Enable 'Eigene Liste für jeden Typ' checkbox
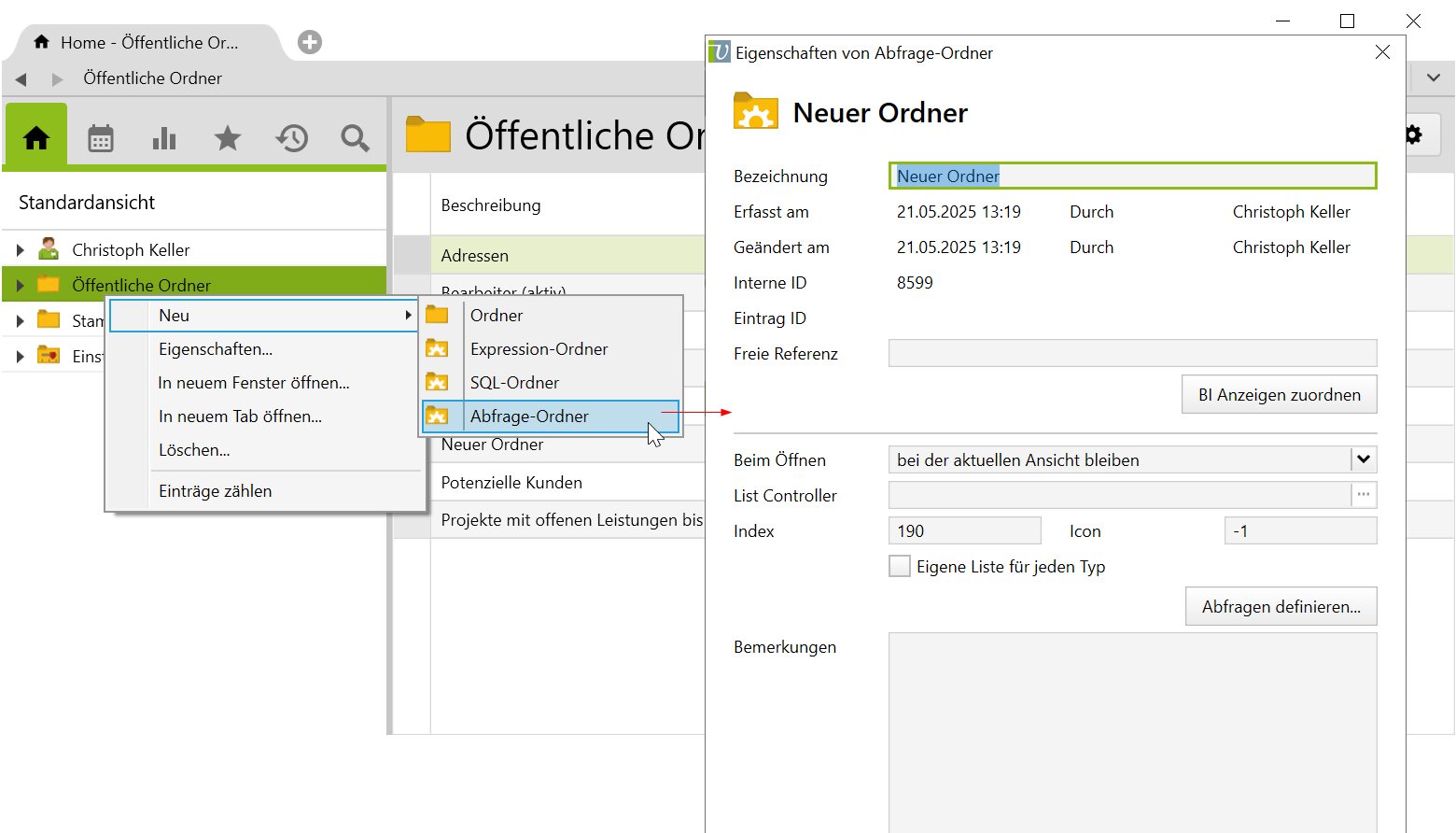 (x=900, y=567)
